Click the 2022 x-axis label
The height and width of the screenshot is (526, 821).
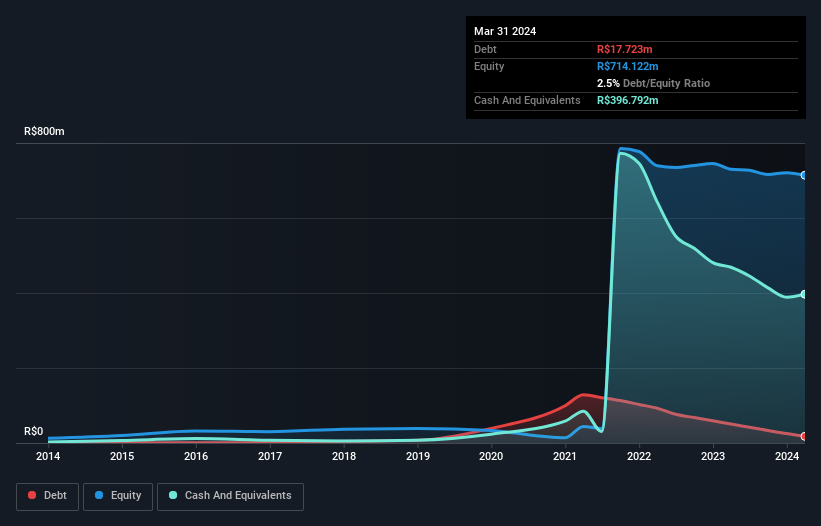click(639, 456)
